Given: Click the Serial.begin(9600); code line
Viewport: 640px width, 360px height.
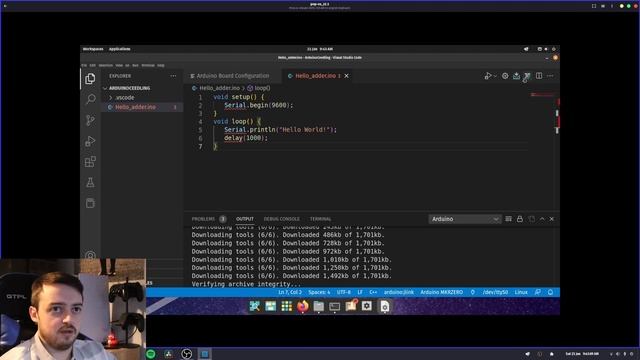Looking at the screenshot, I should 259,105.
